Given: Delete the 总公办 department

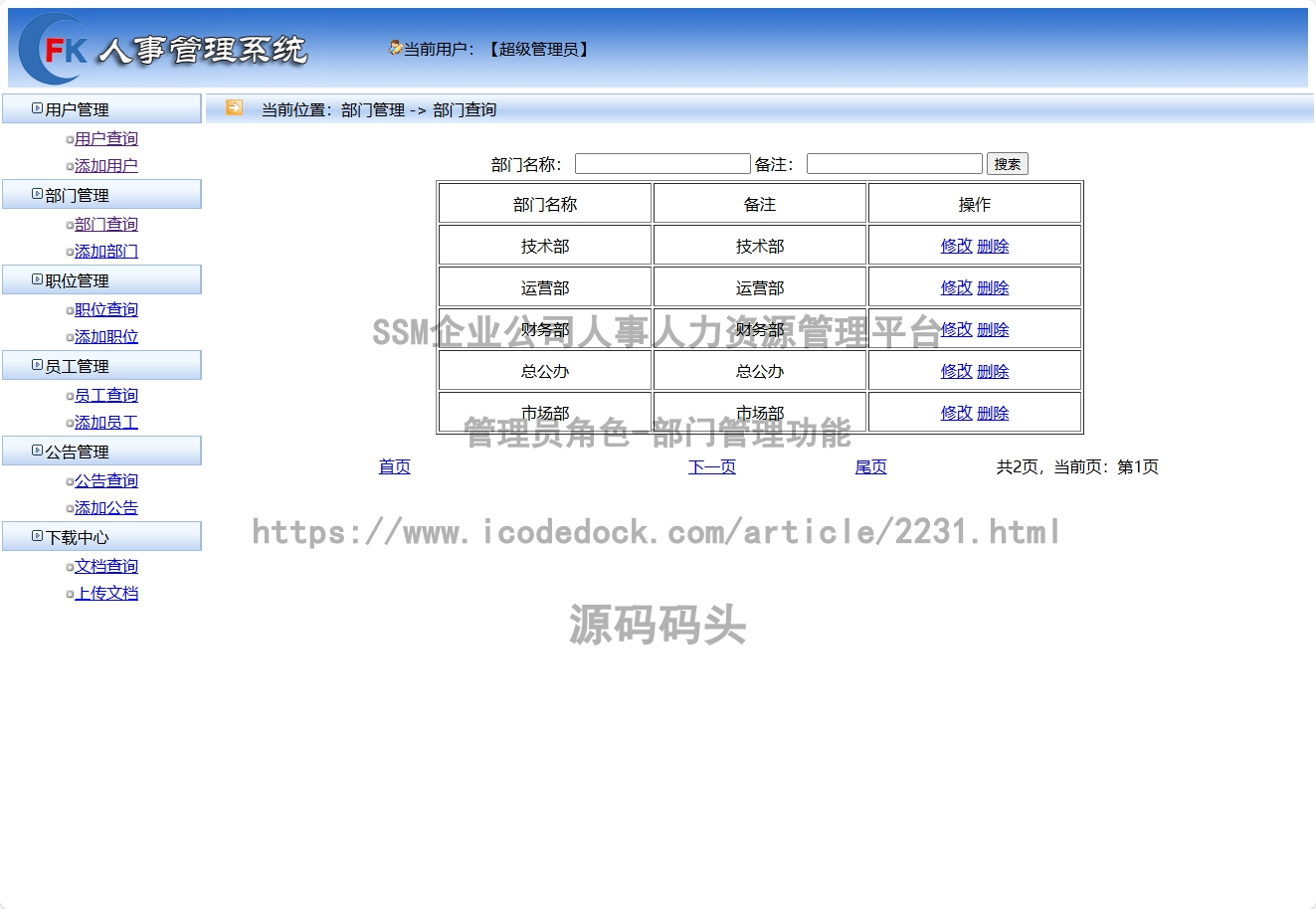Looking at the screenshot, I should pos(993,371).
